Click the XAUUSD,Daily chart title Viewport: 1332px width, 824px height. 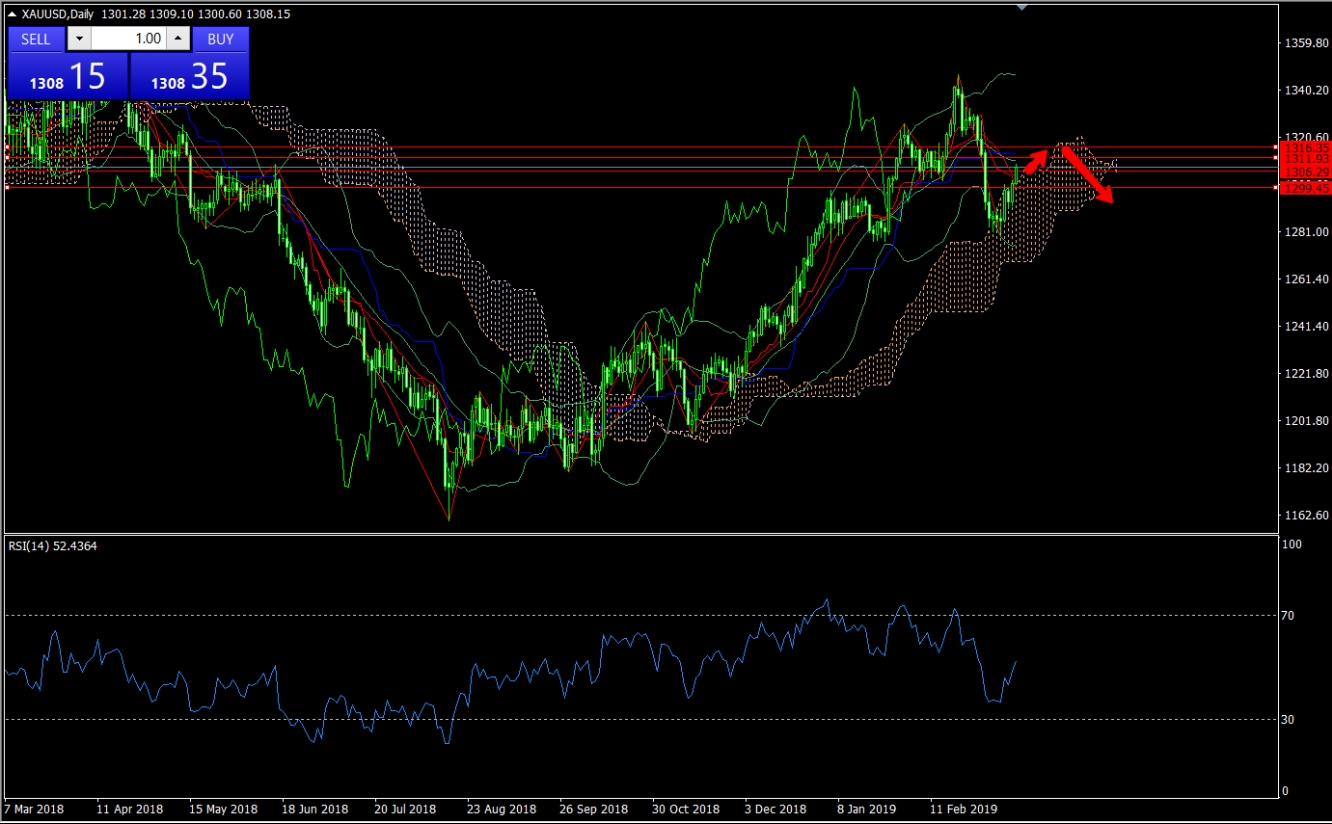pyautogui.click(x=59, y=14)
